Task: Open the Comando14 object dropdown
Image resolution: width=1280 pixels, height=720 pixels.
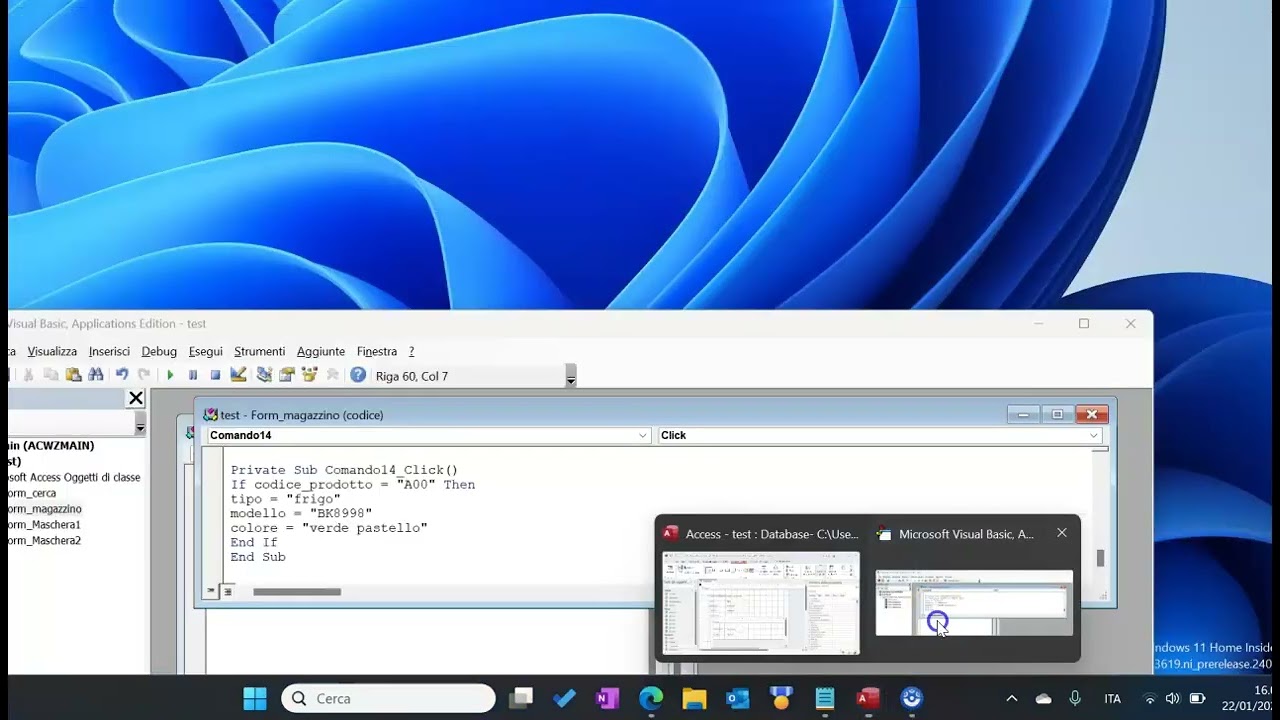Action: (x=644, y=435)
